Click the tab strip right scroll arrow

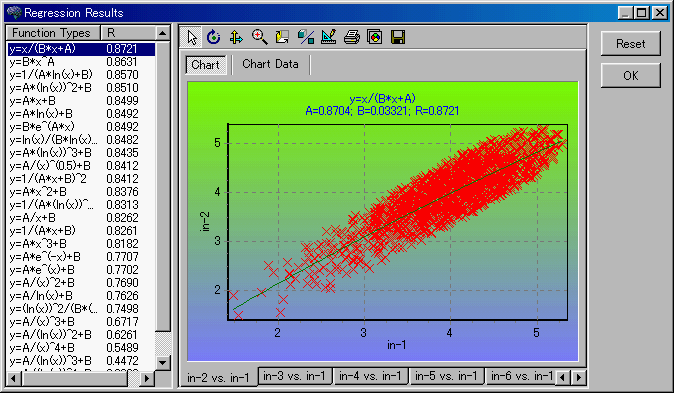pos(579,378)
